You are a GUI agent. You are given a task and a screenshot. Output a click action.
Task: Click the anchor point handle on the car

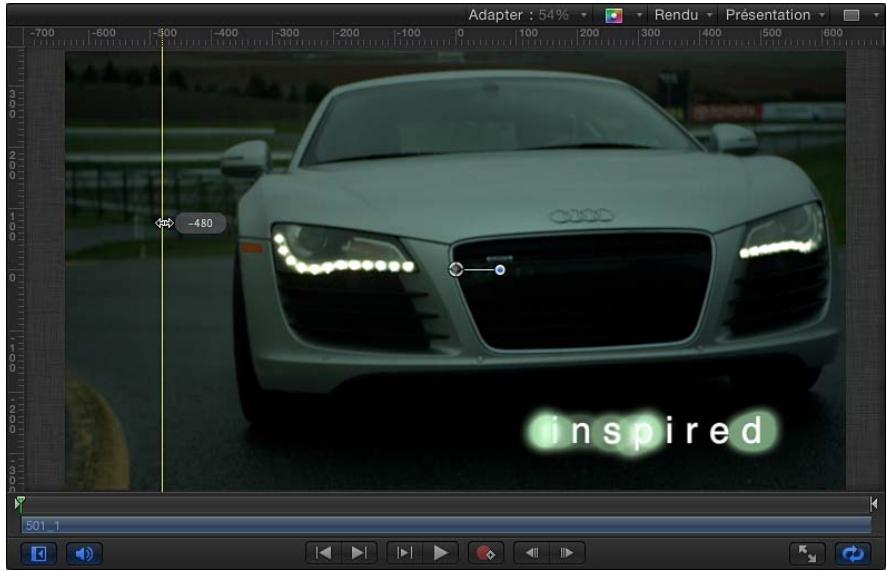click(x=456, y=269)
